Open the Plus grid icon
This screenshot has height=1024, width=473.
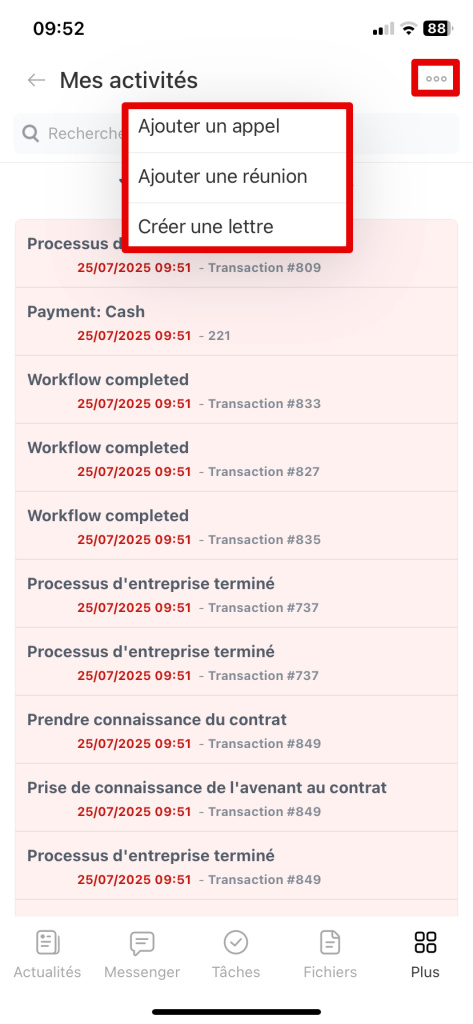(x=425, y=943)
